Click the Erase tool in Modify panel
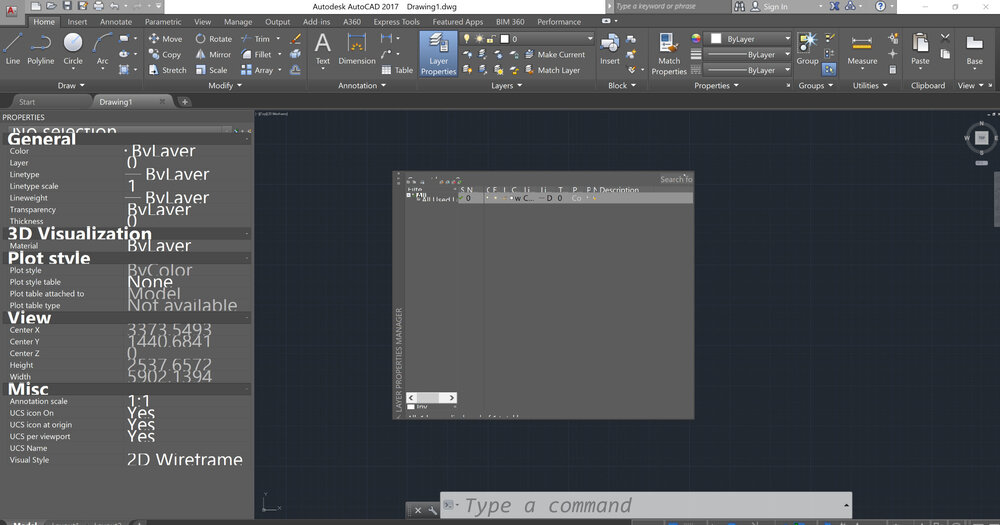Viewport: 1000px width, 525px height. point(295,39)
